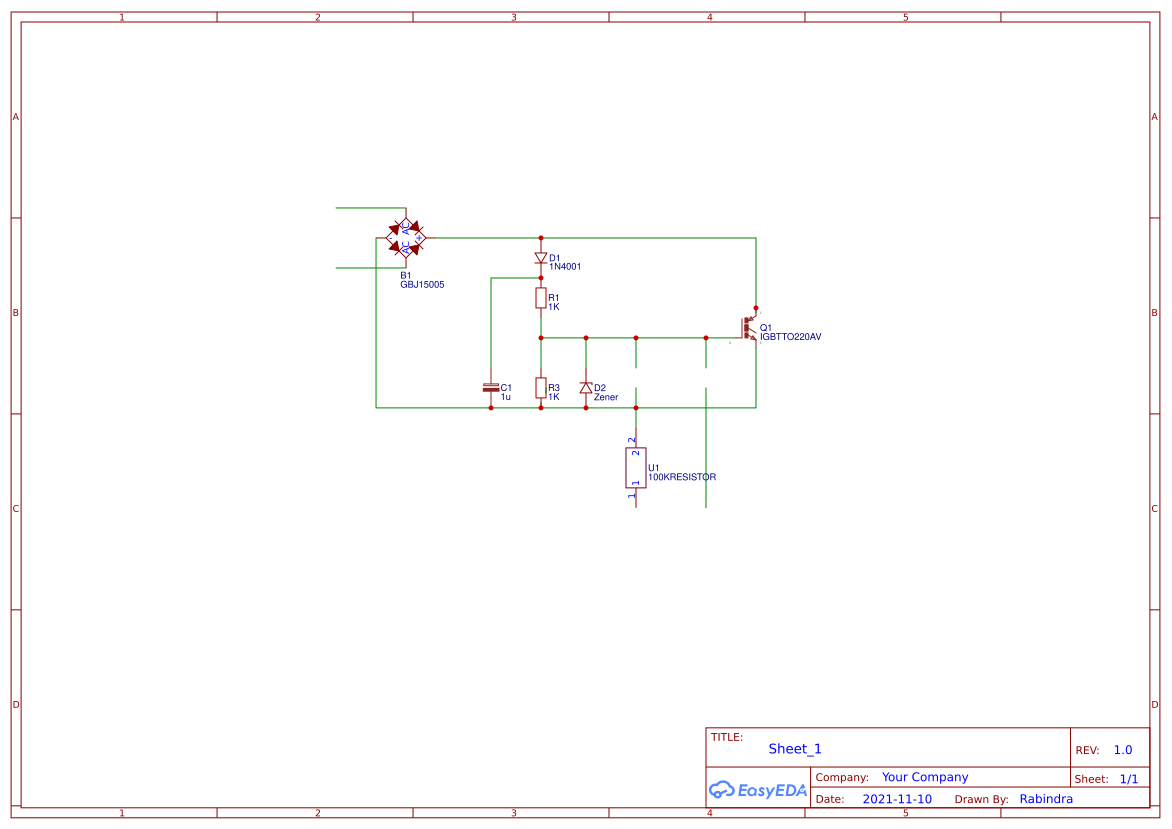The width and height of the screenshot is (1172, 829).
Task: Click the date 2021-11-10
Action: coord(897,798)
